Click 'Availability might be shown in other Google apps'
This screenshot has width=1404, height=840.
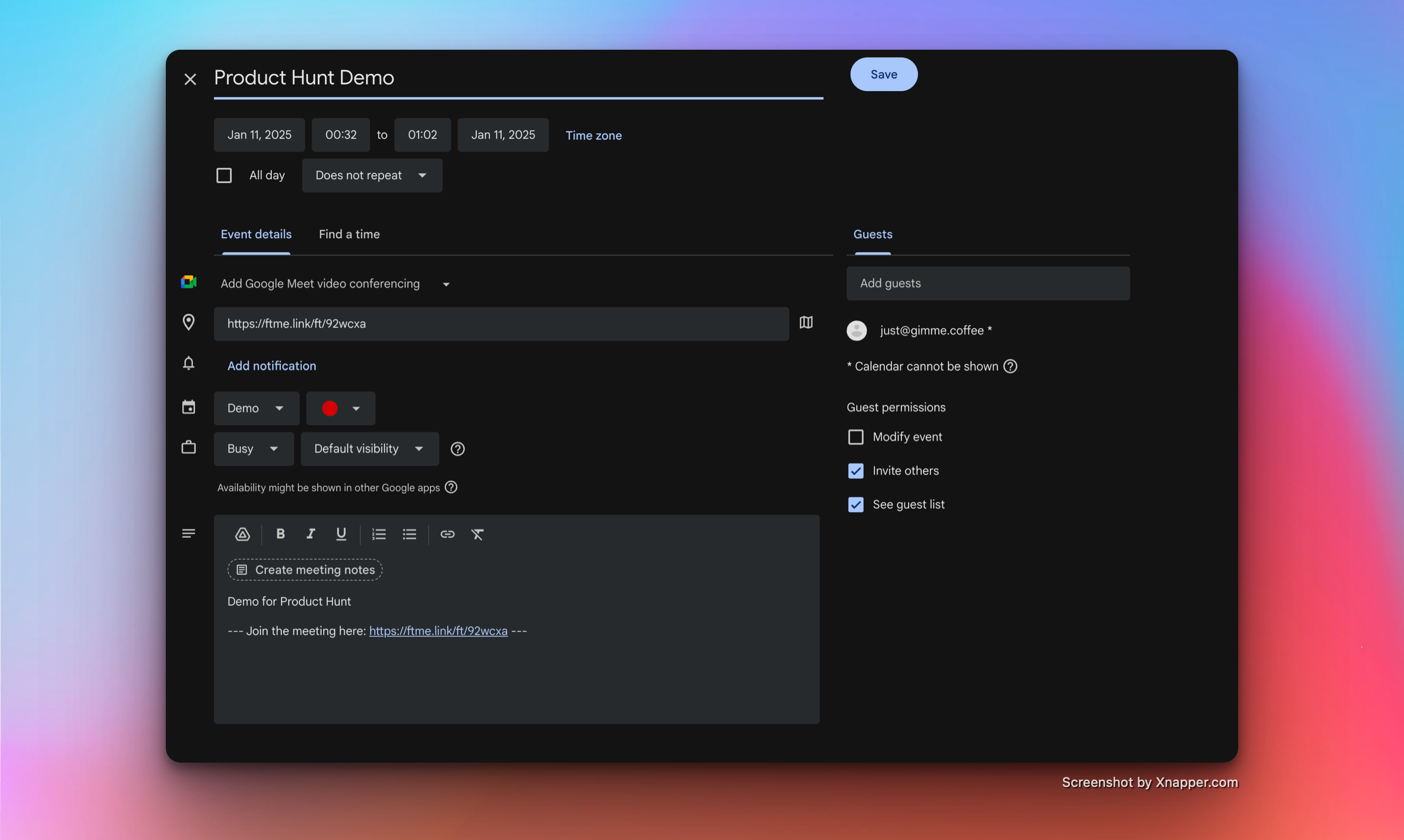point(328,488)
